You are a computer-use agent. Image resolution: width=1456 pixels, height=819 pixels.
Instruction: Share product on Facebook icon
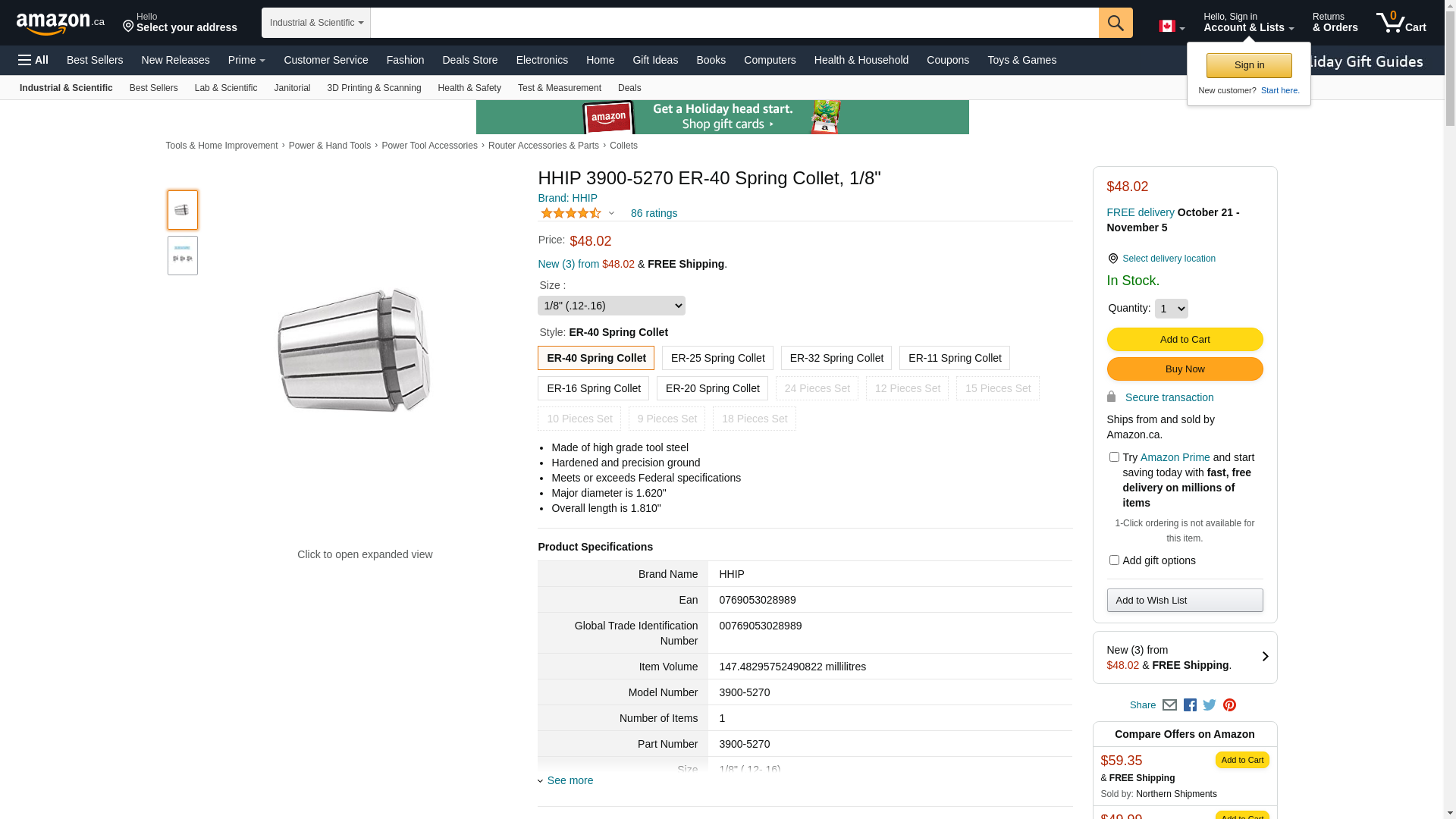click(x=1190, y=705)
